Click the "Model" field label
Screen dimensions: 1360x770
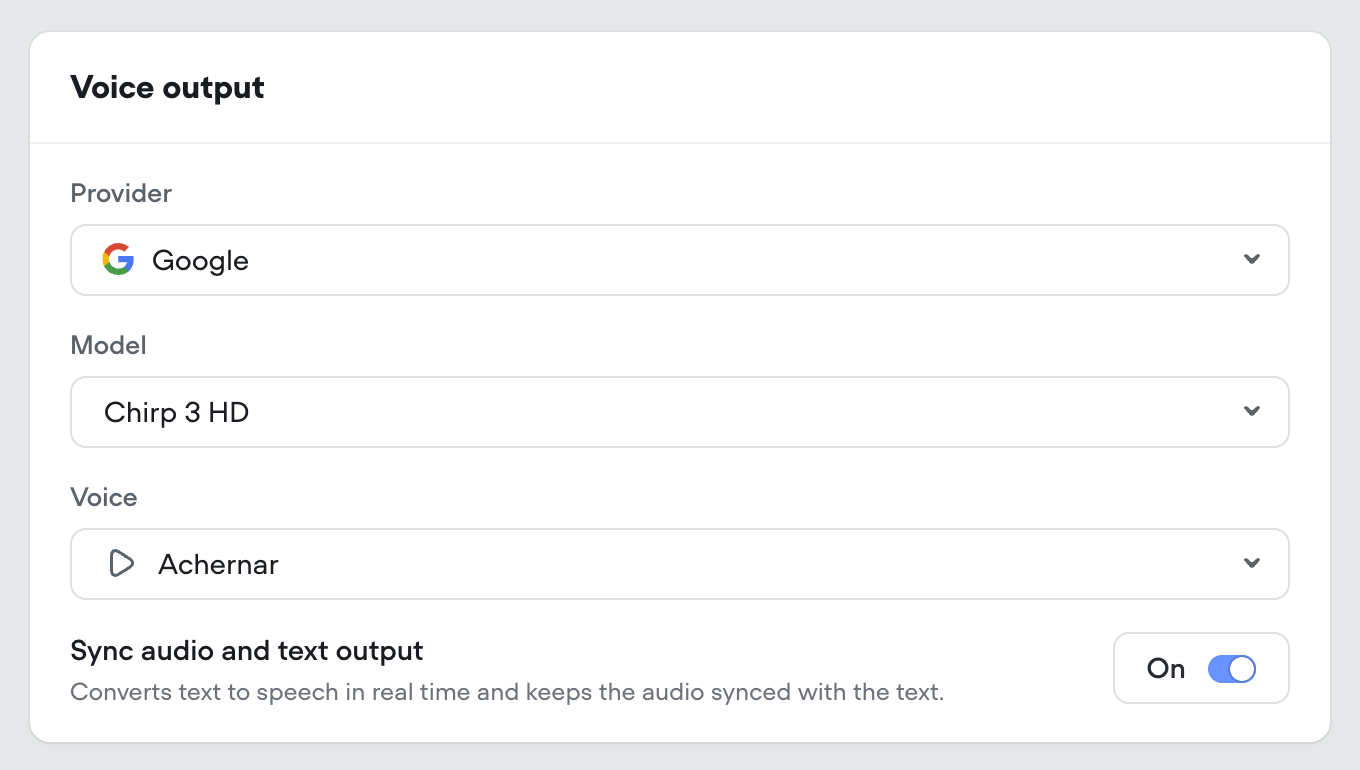(x=108, y=346)
